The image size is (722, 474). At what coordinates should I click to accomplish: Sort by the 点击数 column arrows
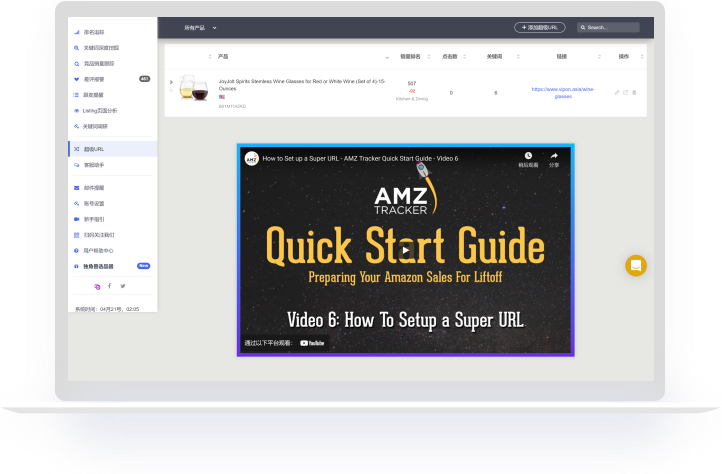click(465, 57)
